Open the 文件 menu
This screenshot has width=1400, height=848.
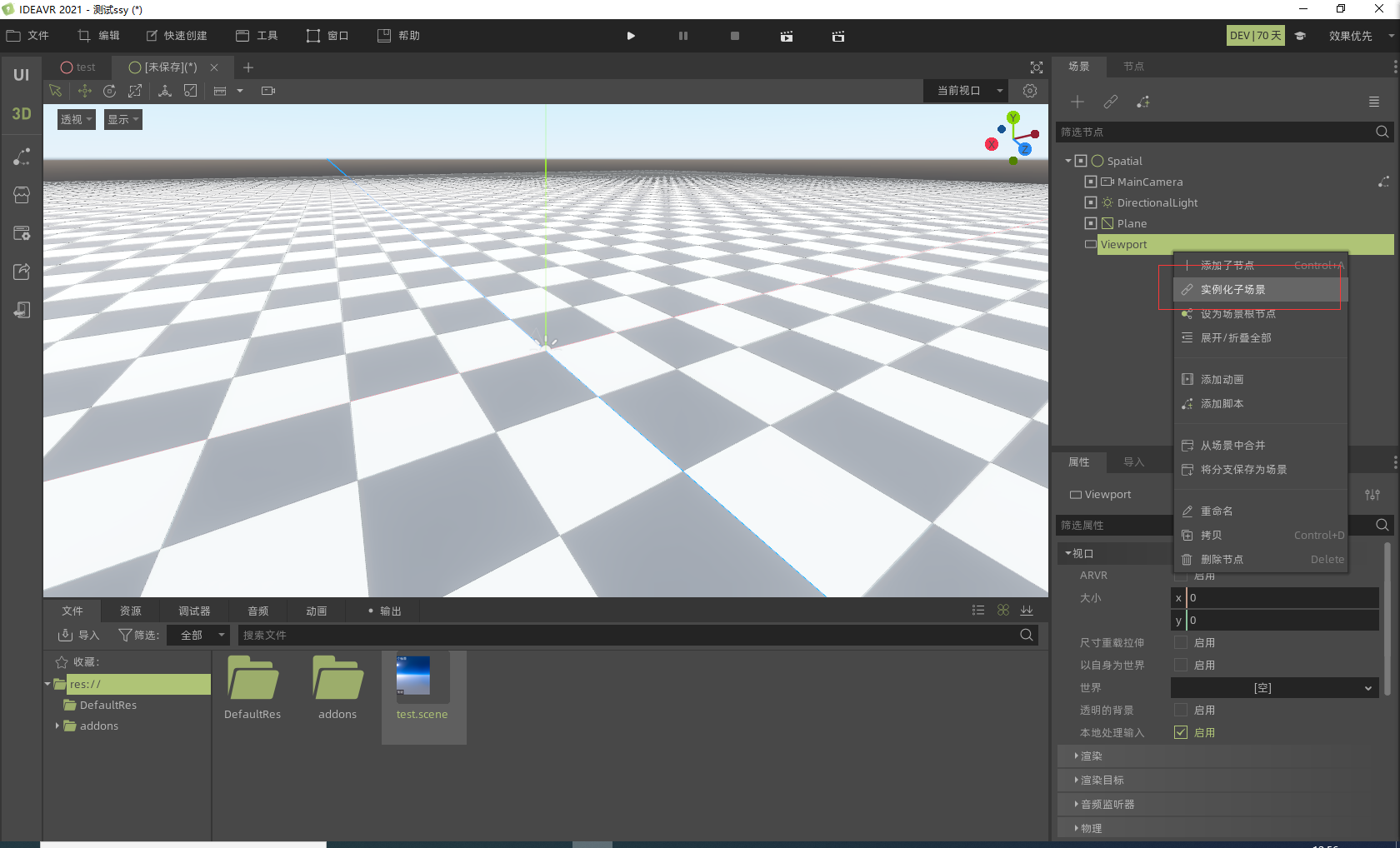coord(27,36)
